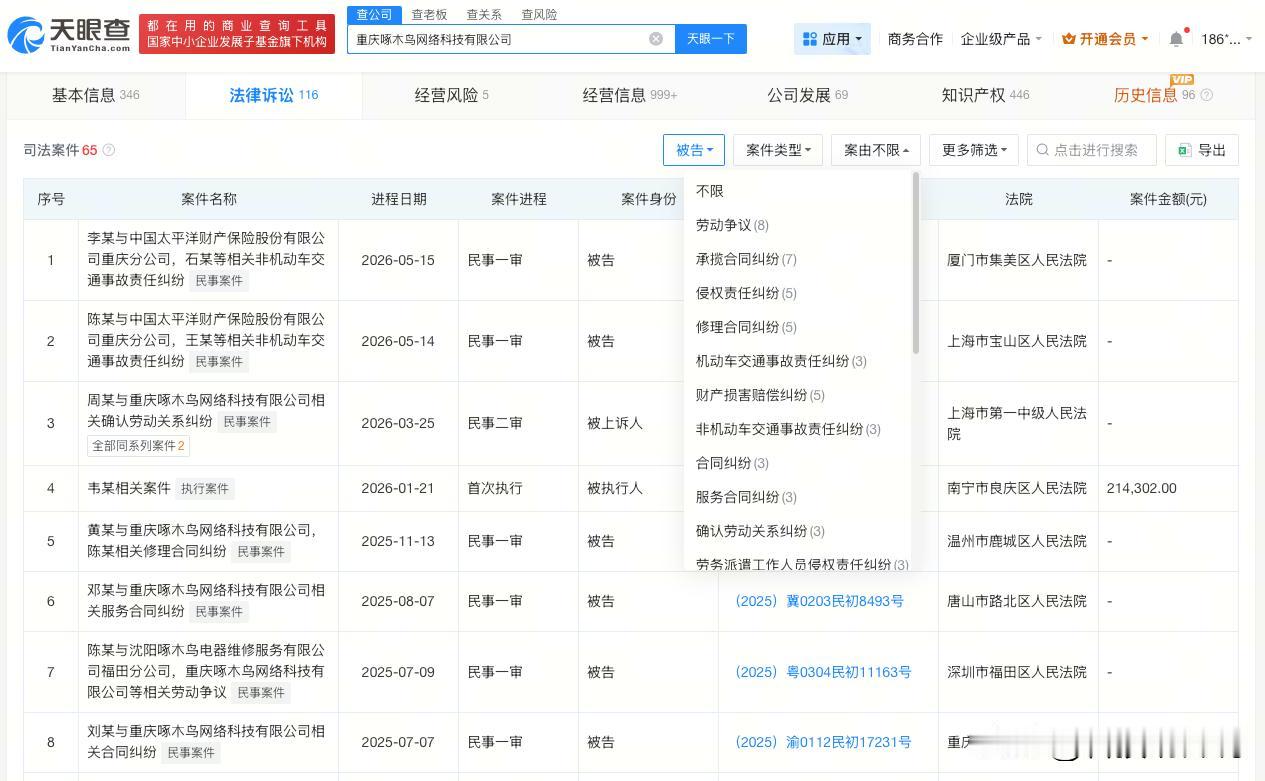The image size is (1265, 781).
Task: Clear the company search box text
Action: pyautogui.click(x=656, y=39)
